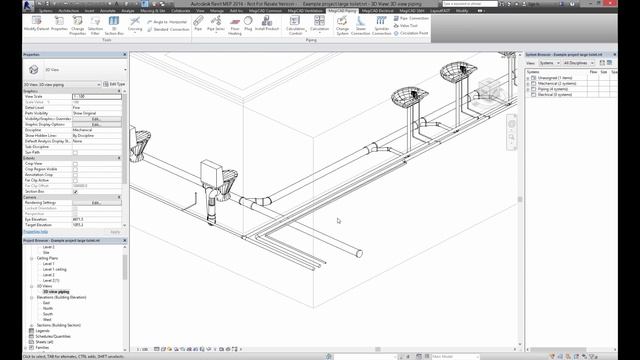This screenshot has width=640, height=360.
Task: Open the Systems view dropdown in System Browser
Action: [549, 63]
